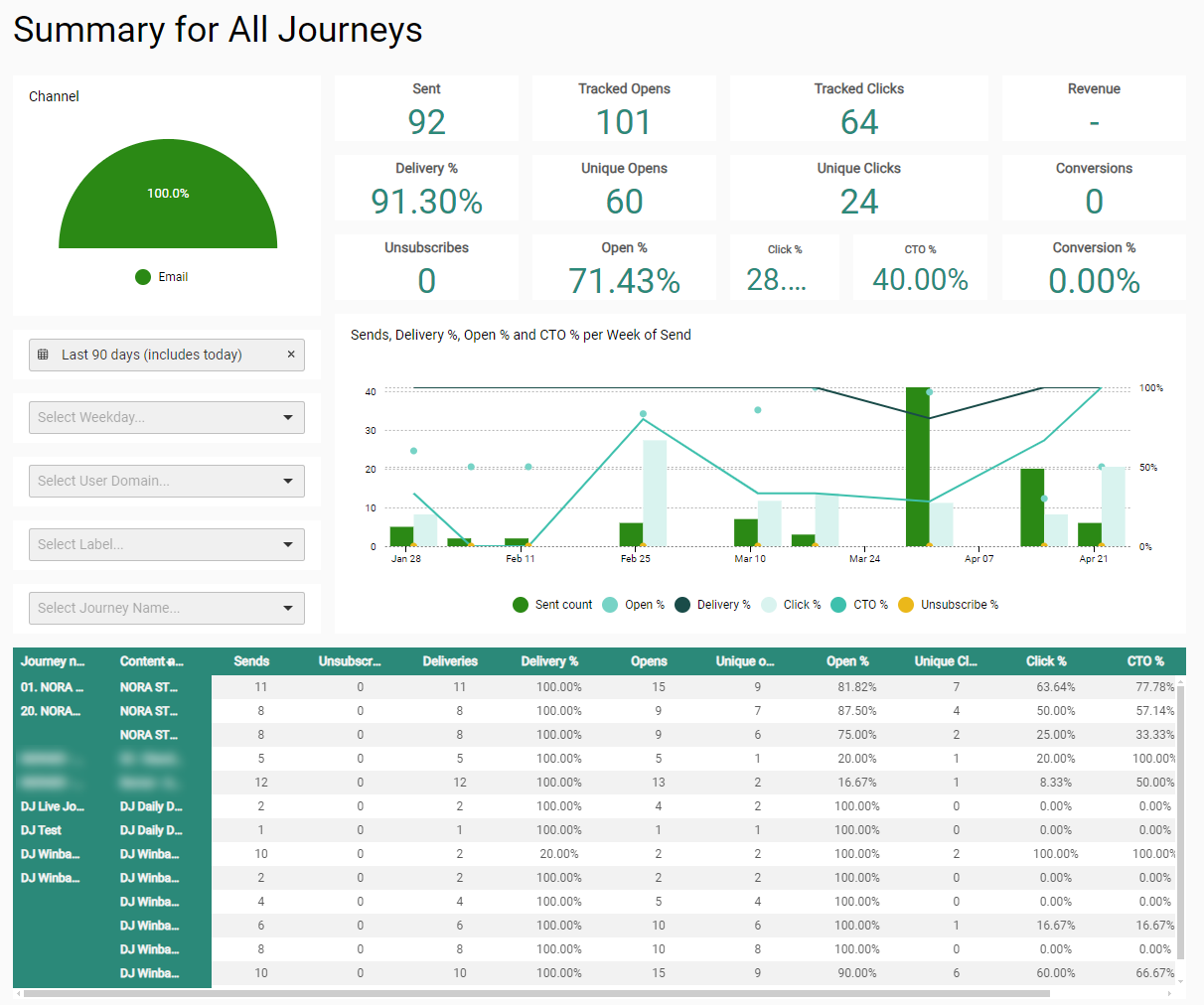Click the tall Sent count bar in chart
The height and width of the screenshot is (1005, 1204).
tap(918, 467)
